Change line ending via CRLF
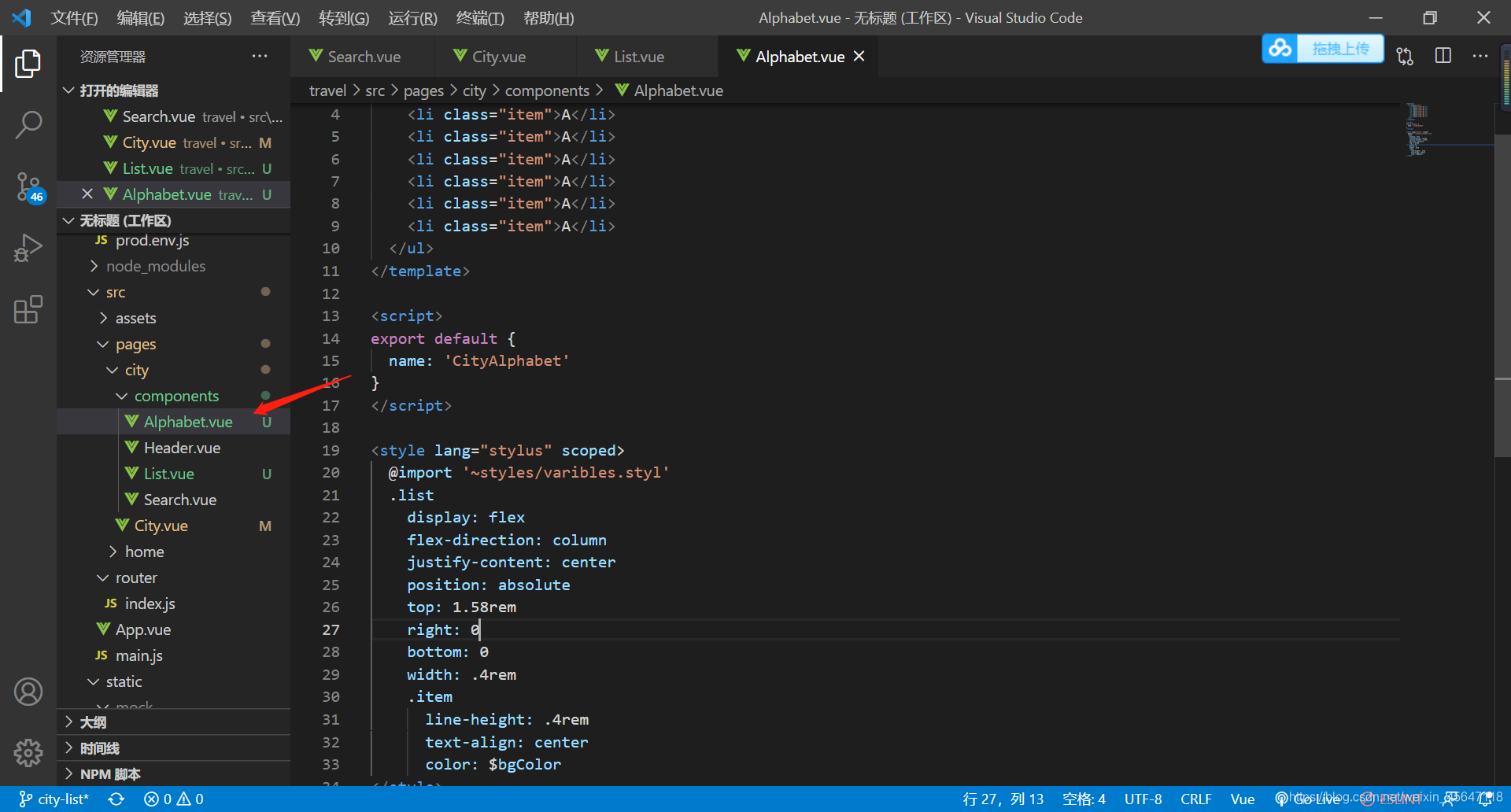1511x812 pixels. tap(1195, 799)
